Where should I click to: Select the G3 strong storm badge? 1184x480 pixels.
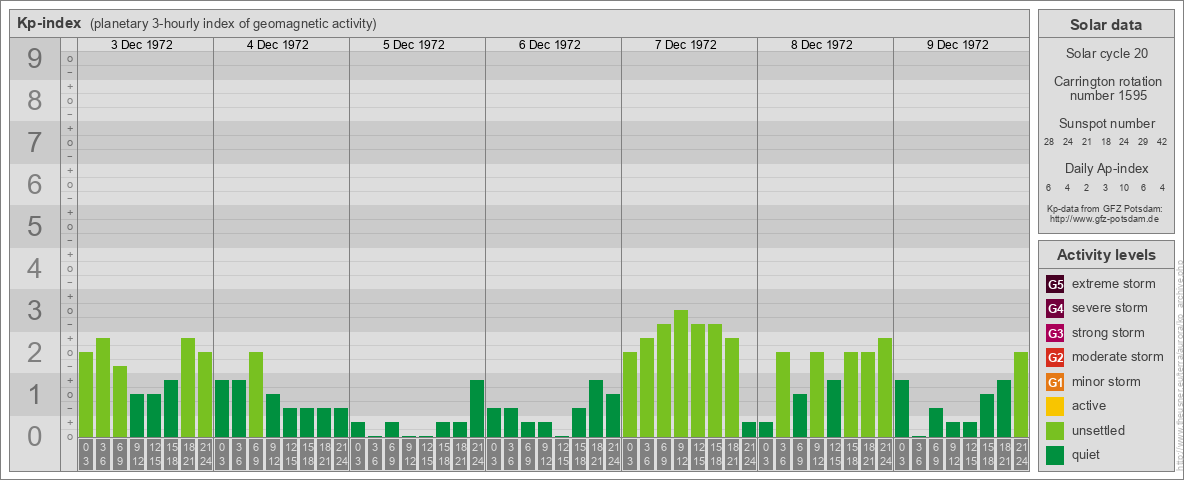click(1056, 333)
